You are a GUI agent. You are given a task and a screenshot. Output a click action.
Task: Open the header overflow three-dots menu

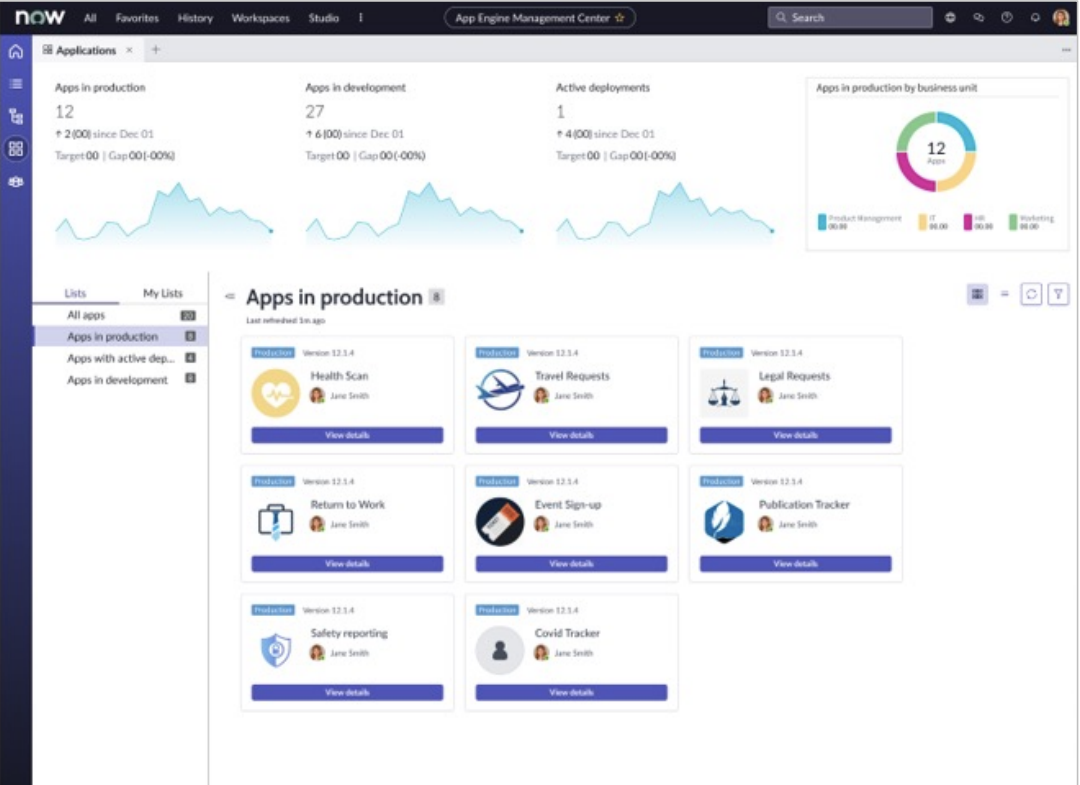click(x=361, y=18)
